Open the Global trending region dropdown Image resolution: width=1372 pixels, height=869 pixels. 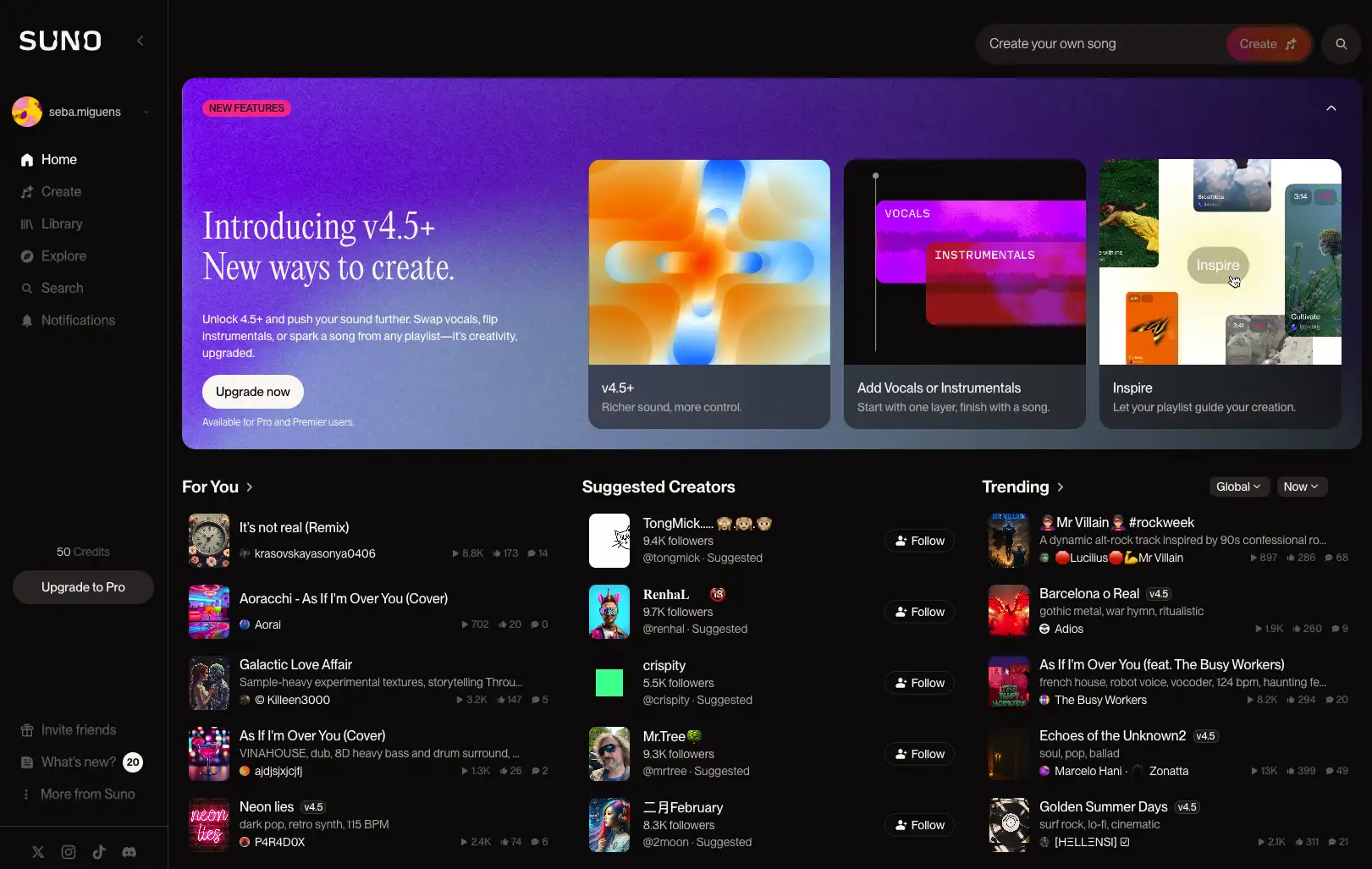pyautogui.click(x=1238, y=487)
